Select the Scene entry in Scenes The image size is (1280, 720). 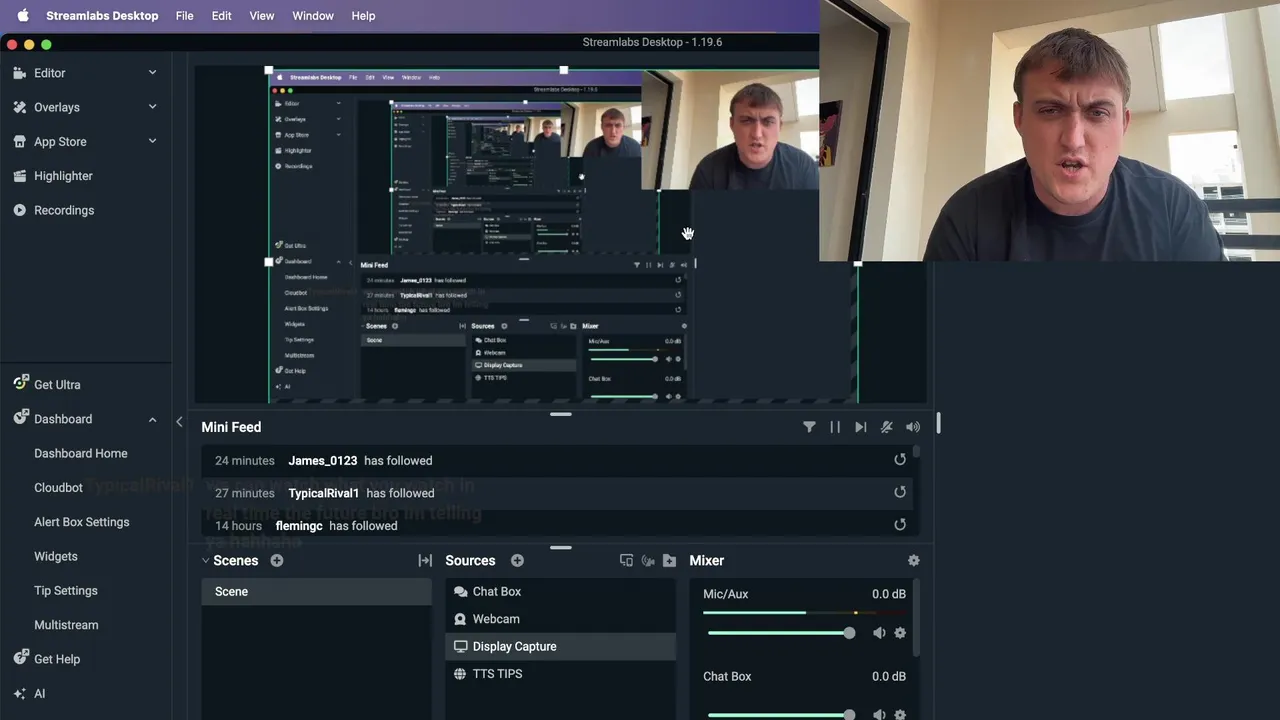tap(316, 592)
